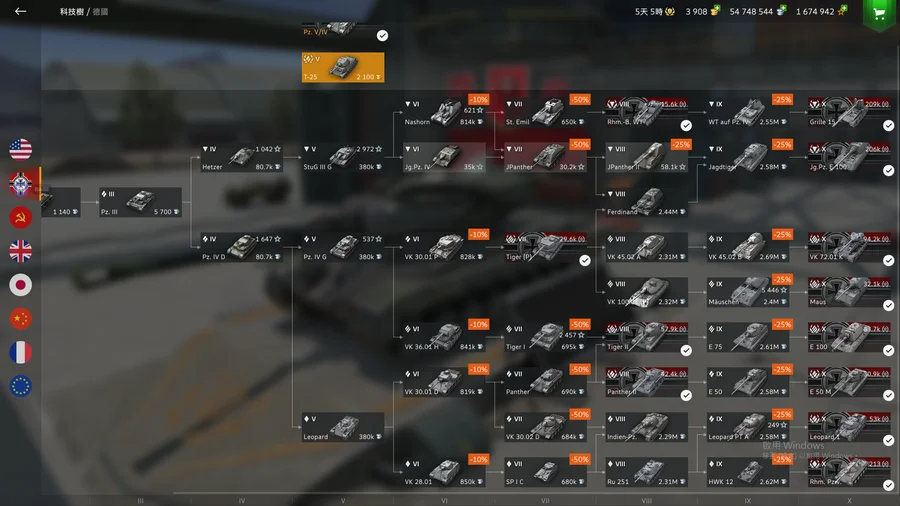Viewport: 900px width, 506px height.
Task: Select the France flag nation icon
Action: point(21,353)
